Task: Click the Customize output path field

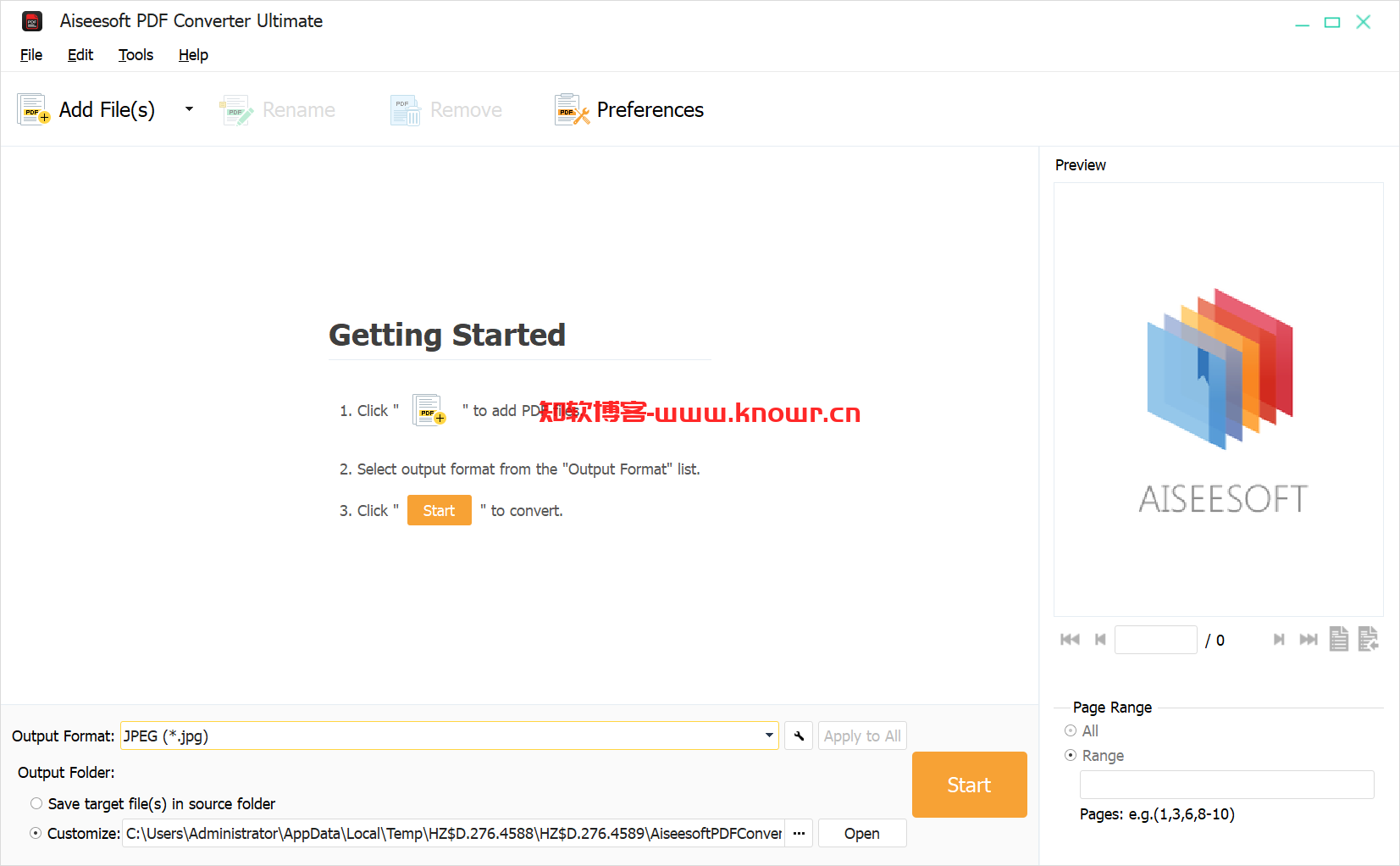Action: coord(454,833)
